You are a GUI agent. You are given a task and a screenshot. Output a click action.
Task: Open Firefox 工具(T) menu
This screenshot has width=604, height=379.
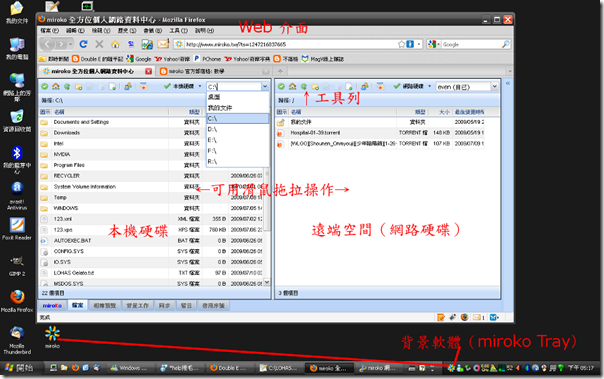point(179,30)
